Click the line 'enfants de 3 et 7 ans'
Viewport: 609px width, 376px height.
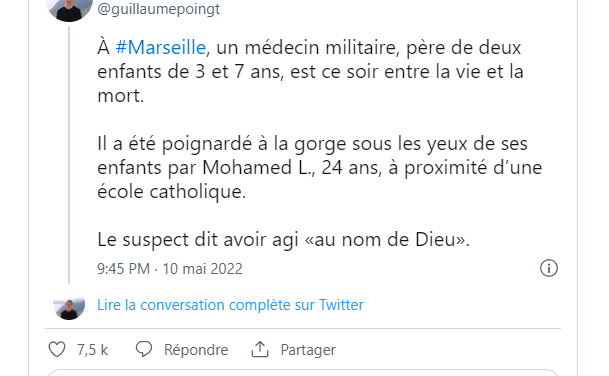[x=190, y=71]
